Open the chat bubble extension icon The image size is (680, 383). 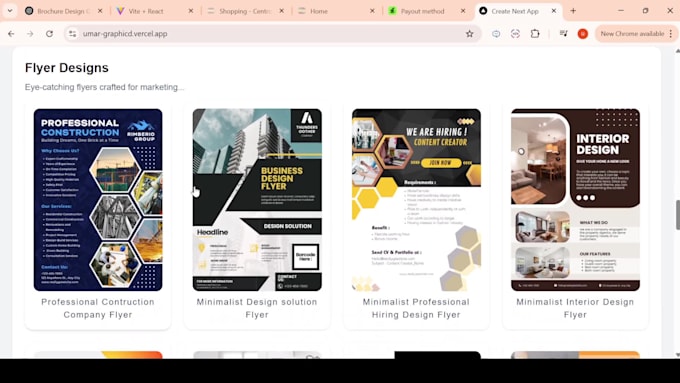496,33
